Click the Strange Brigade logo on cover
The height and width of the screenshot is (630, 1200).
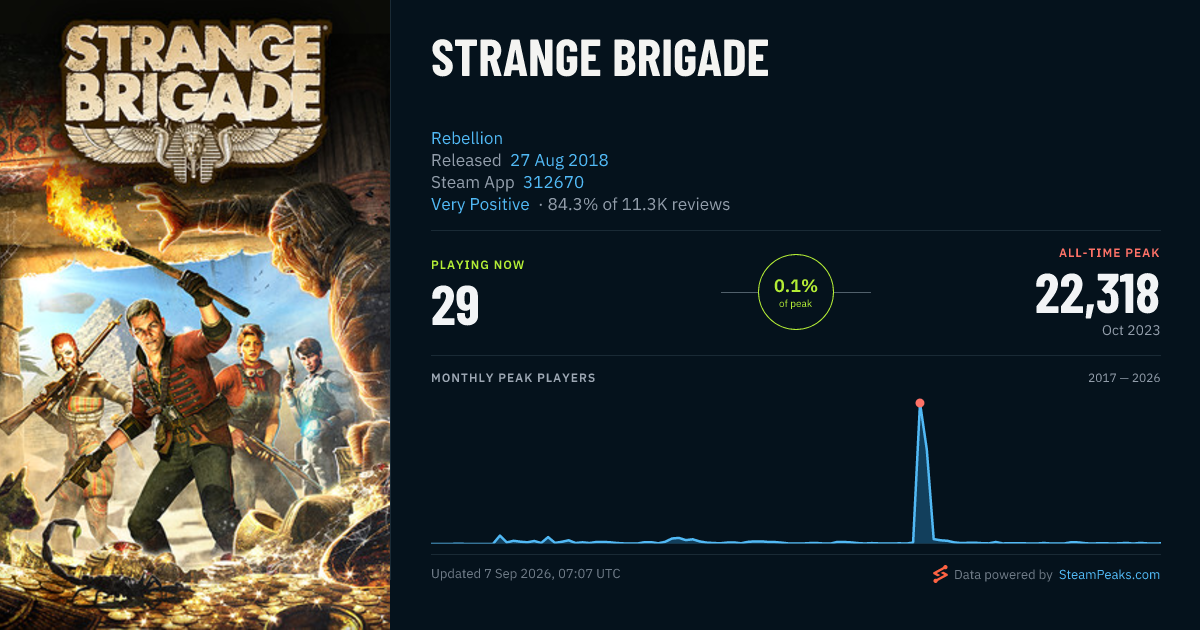193,92
